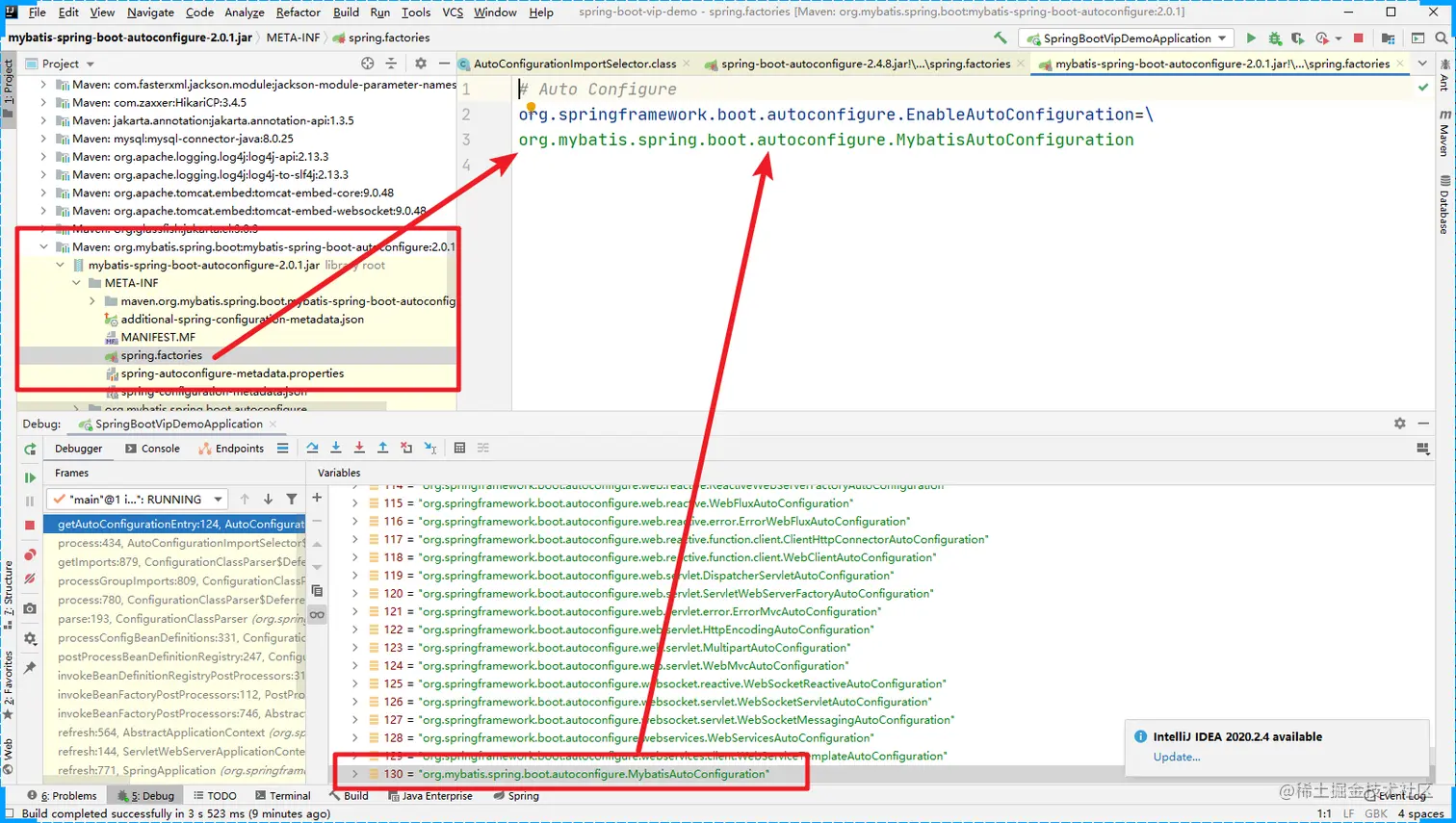Select previous frame up arrow
Screen dimensions: 1456x823
(245, 500)
